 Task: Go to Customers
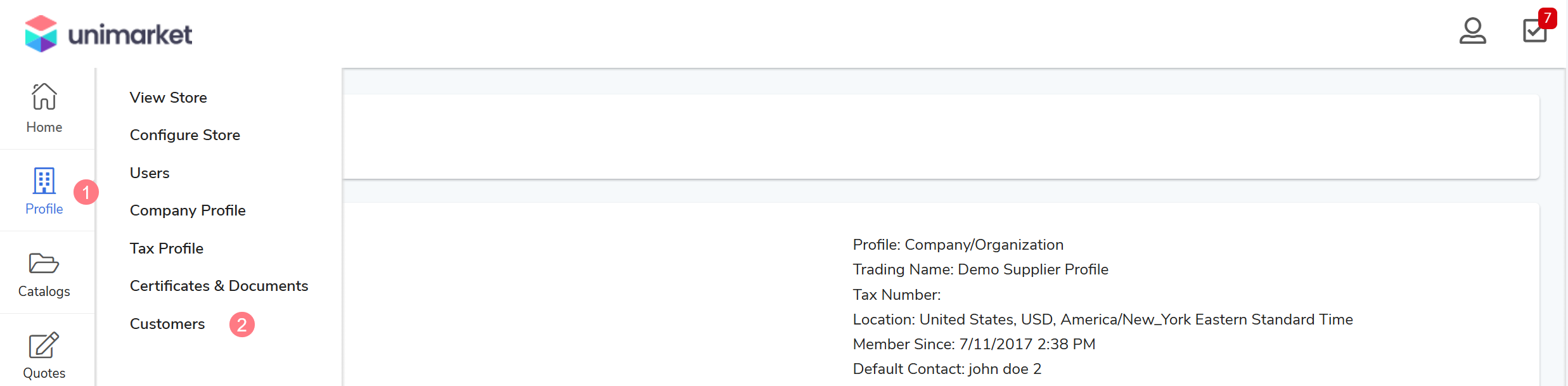[x=167, y=324]
